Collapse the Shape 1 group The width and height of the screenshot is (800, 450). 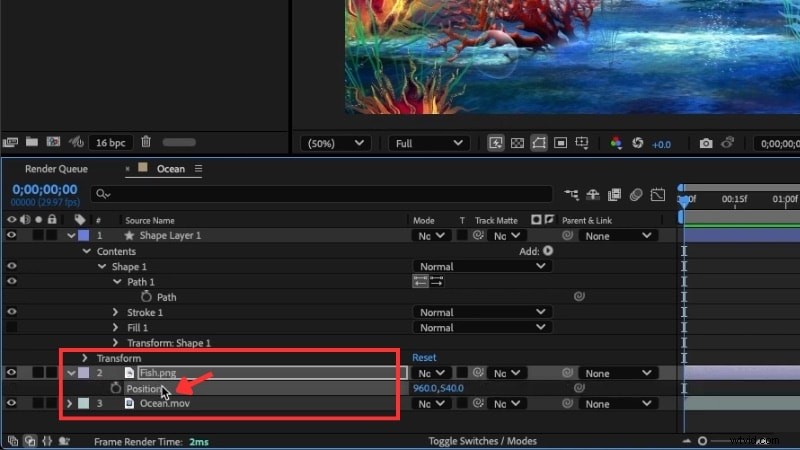coord(102,266)
